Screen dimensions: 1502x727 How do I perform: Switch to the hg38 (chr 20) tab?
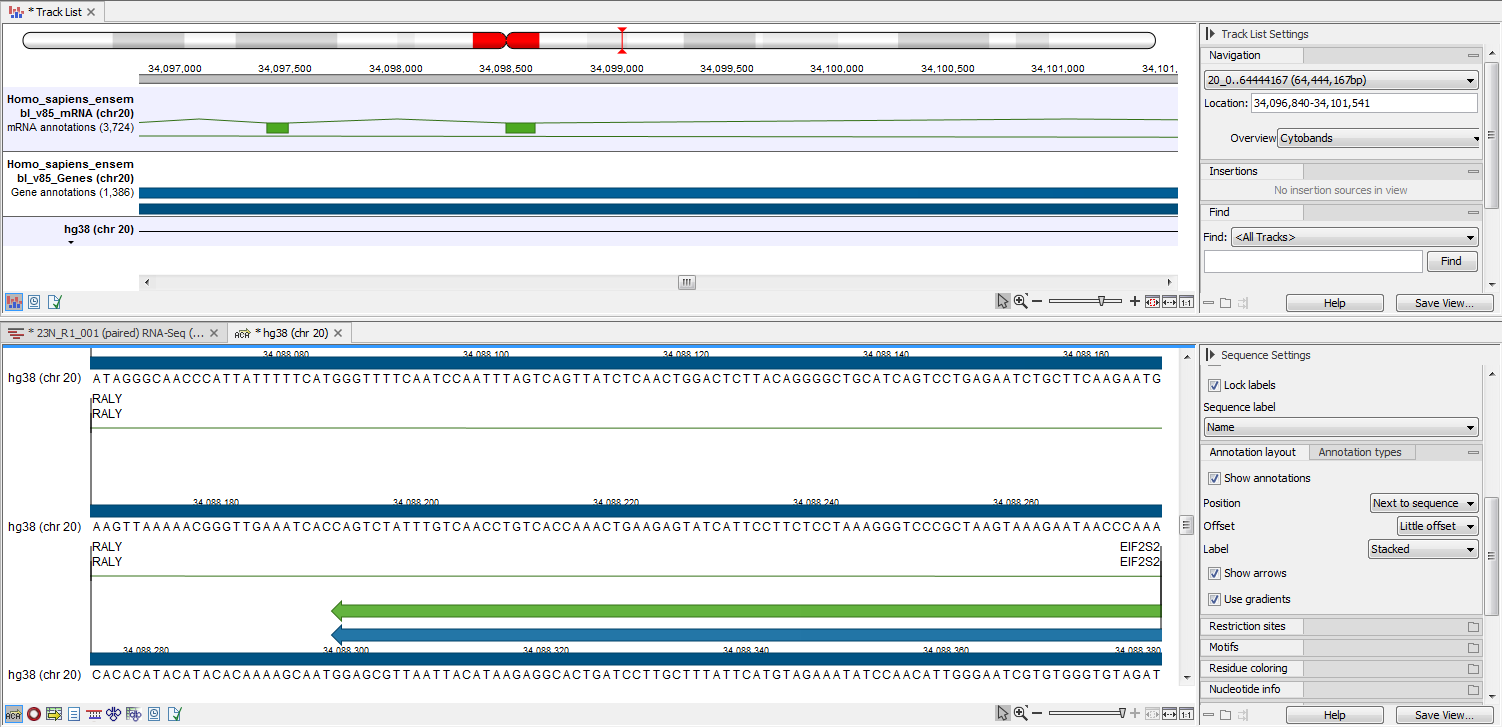(x=290, y=333)
